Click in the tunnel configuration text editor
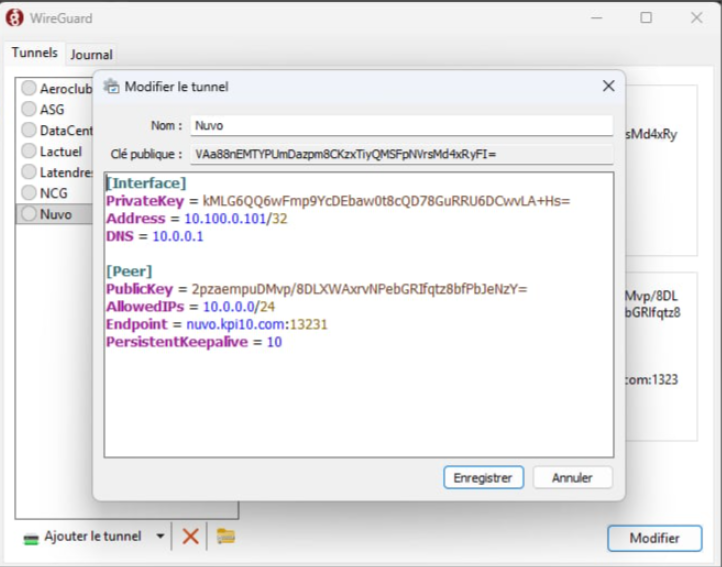This screenshot has height=567, width=722. 359,315
